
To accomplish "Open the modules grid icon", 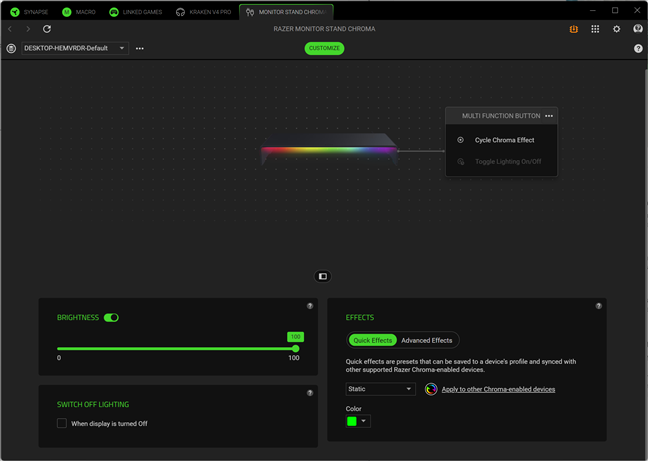I will pos(595,29).
